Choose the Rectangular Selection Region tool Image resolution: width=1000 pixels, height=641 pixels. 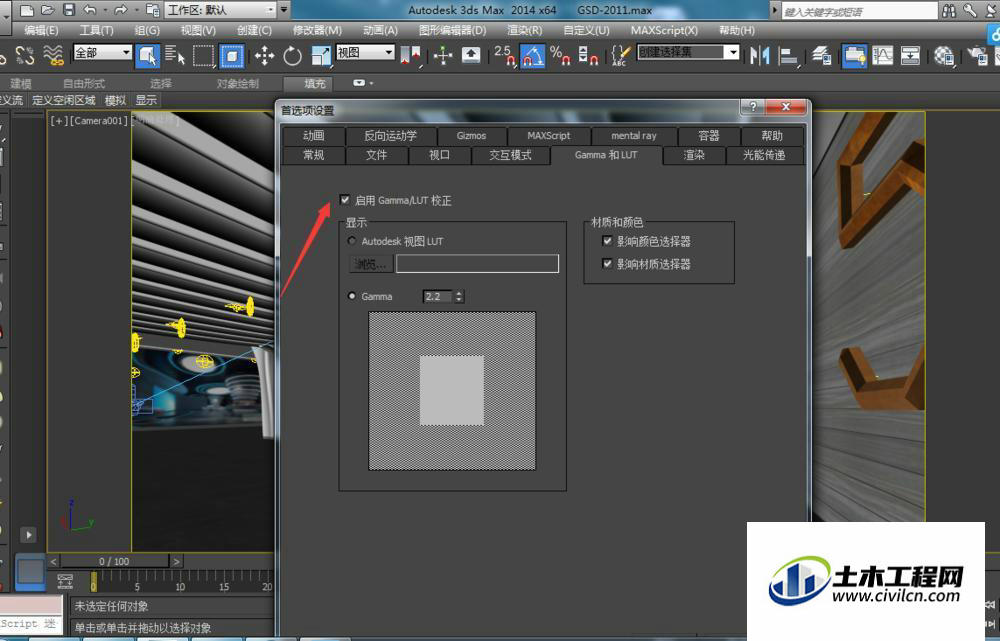point(203,56)
